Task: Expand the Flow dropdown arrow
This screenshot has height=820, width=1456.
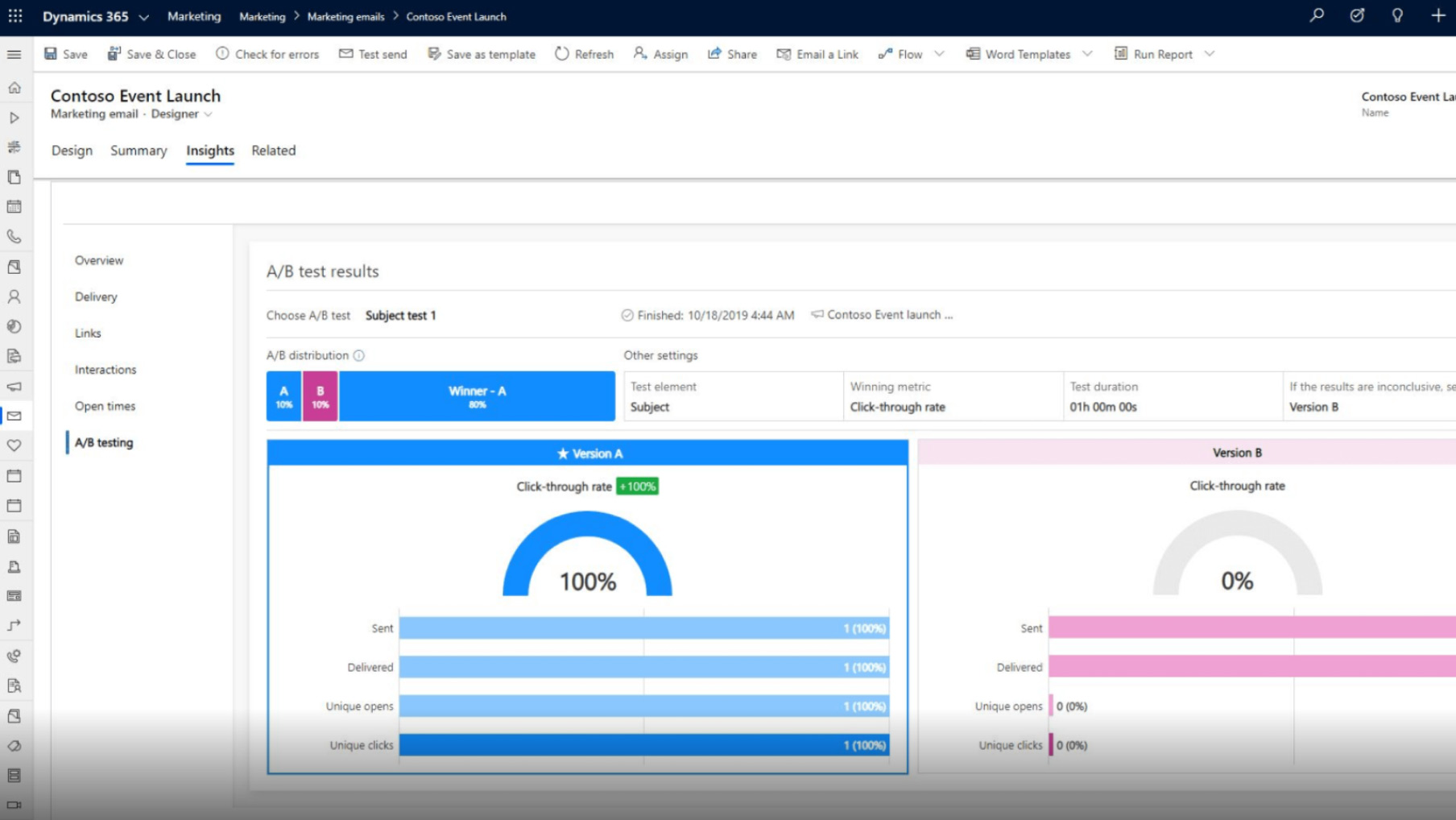Action: (x=939, y=54)
